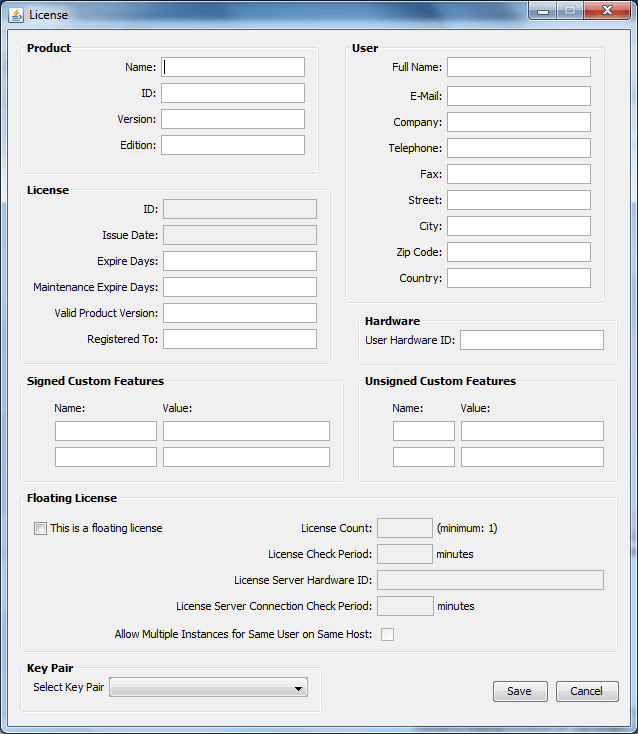Screen dimensions: 638x734
Task: Select the second Unsigned Custom Features Value field
Action: click(x=532, y=457)
